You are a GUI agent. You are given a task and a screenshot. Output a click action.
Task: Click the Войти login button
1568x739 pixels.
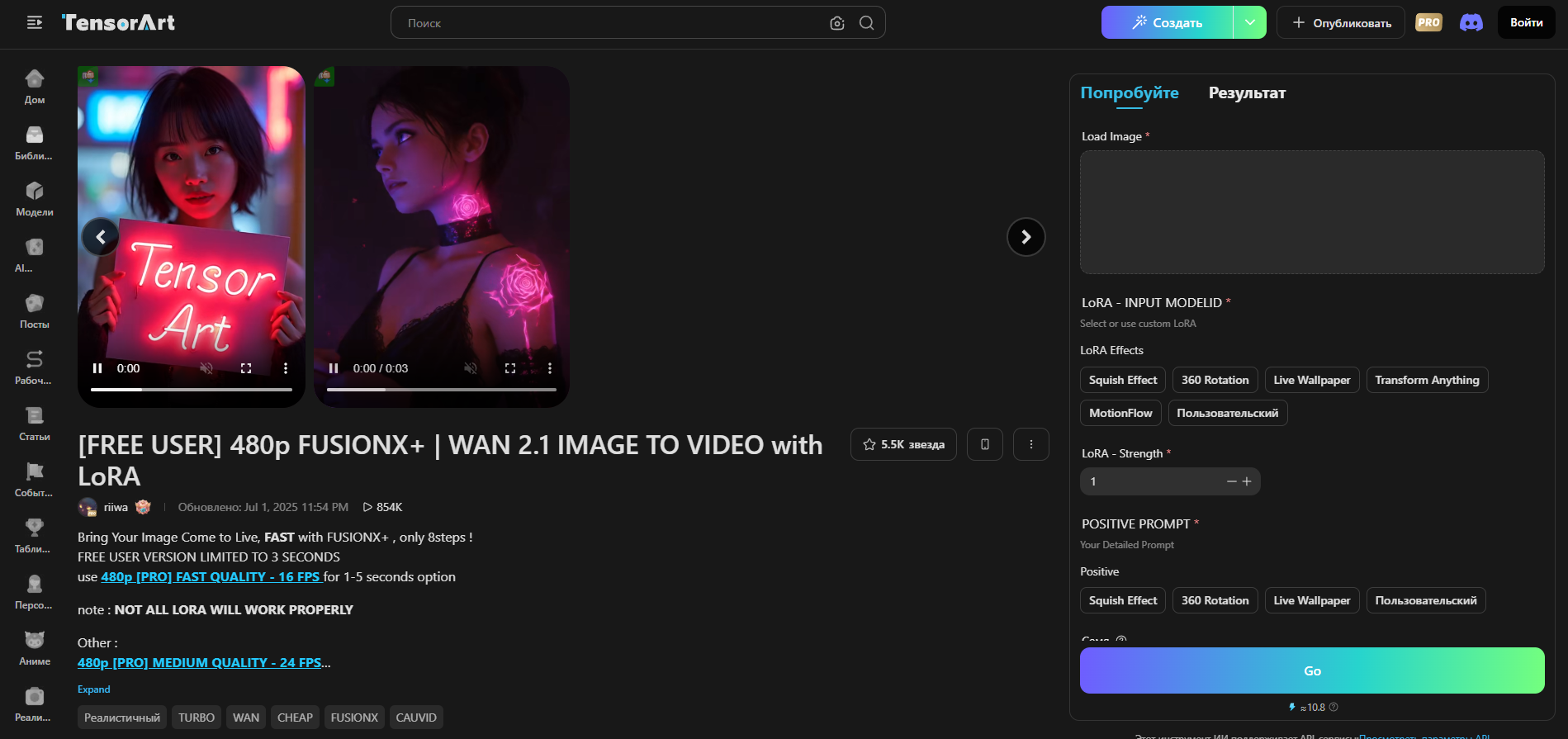pyautogui.click(x=1527, y=22)
